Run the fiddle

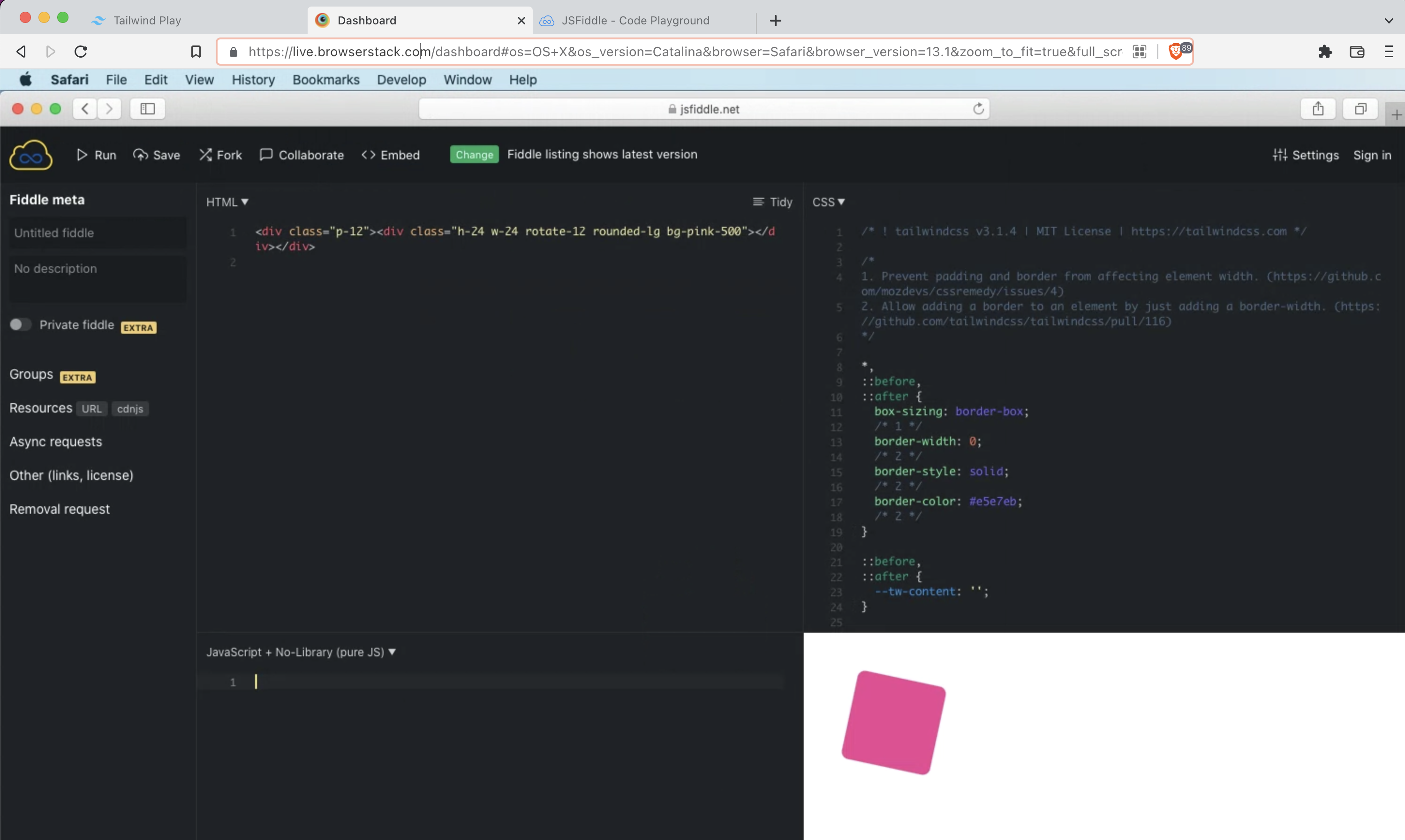tap(96, 155)
